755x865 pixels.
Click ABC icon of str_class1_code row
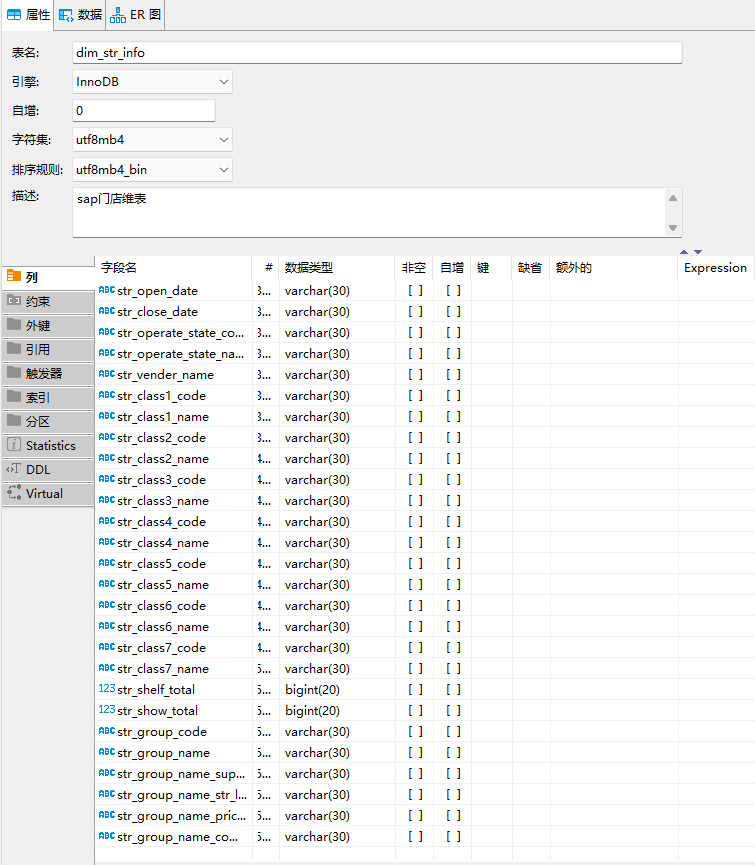pos(106,395)
